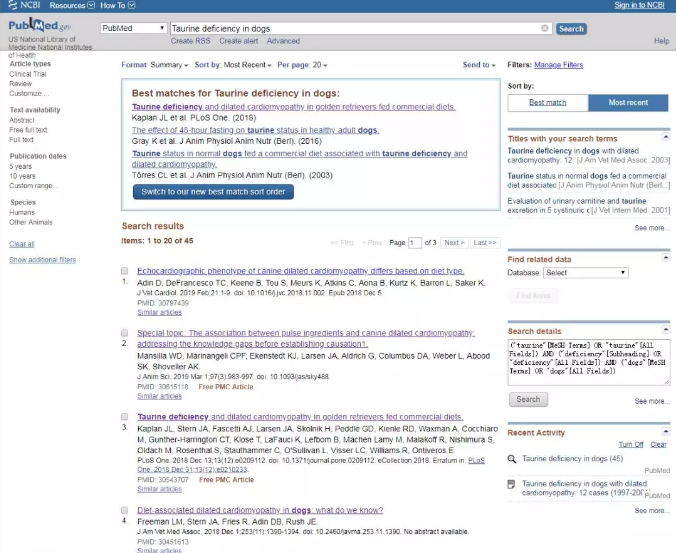The height and width of the screenshot is (553, 677).
Task: Filter by Review article type
Action: (x=21, y=84)
